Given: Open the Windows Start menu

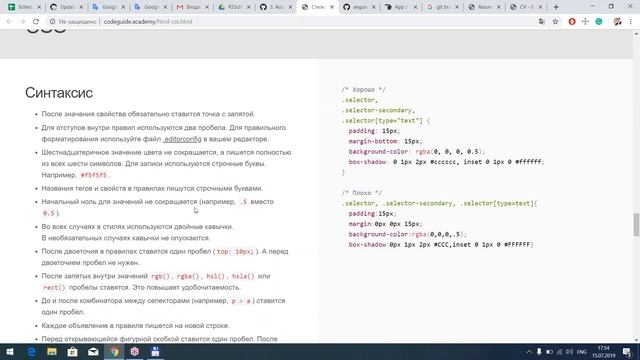Looking at the screenshot, I should point(10,352).
